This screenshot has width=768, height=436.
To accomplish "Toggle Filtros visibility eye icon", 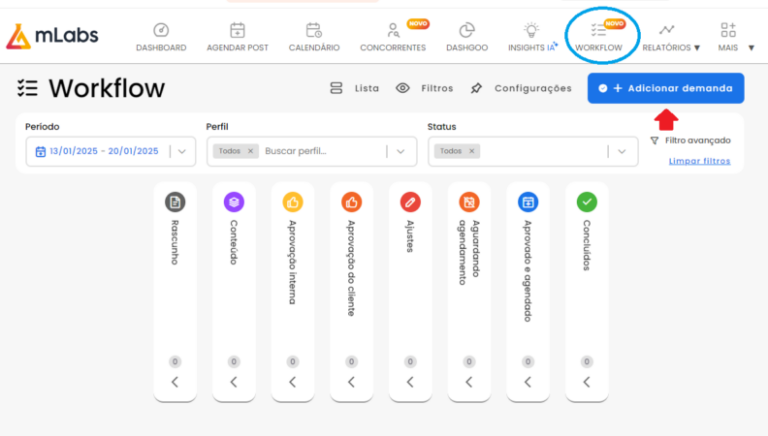I will (x=403, y=88).
